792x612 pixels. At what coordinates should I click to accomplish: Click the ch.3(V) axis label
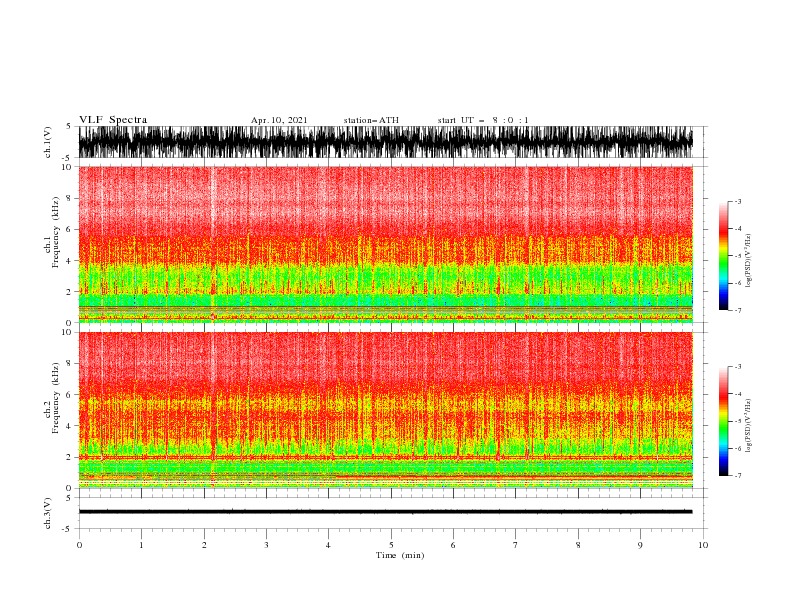[48, 513]
